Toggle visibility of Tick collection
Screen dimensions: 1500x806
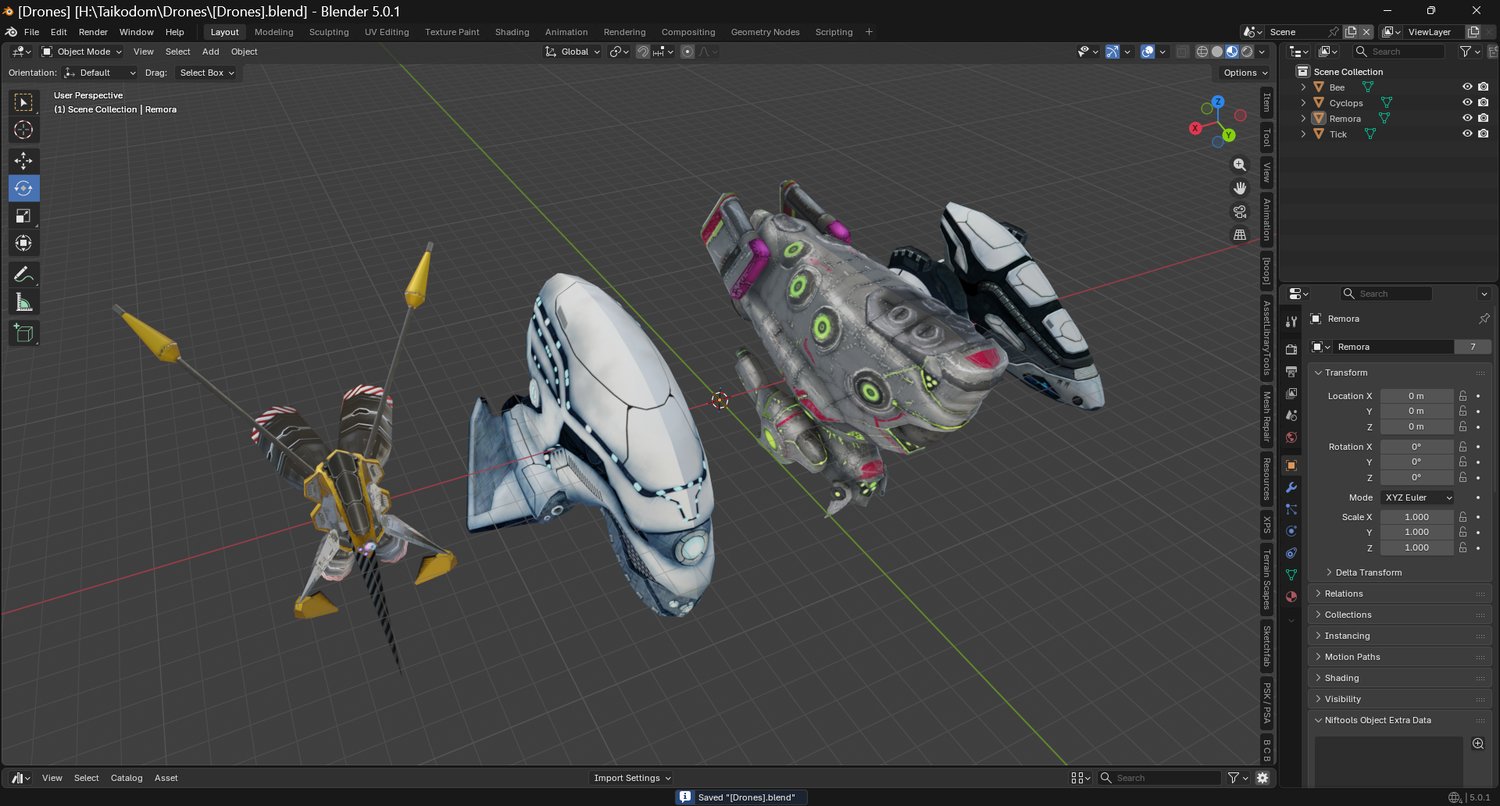tap(1467, 134)
